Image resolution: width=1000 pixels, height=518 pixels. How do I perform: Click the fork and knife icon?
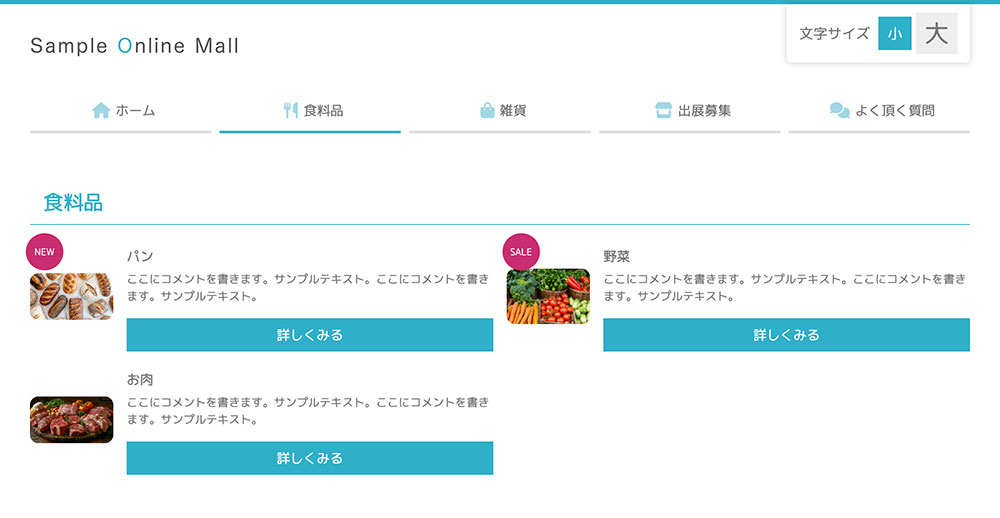click(x=291, y=110)
